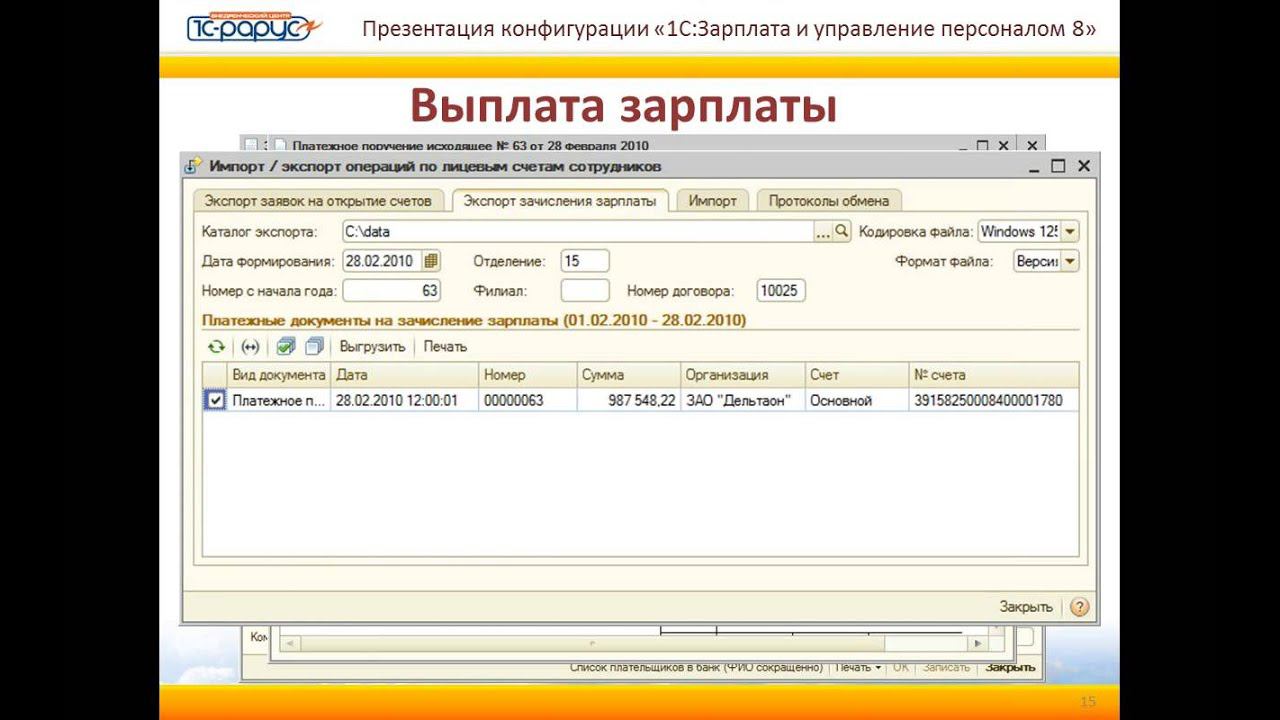Screen dimensions: 1280x720
Task: Click the Выгрузить button
Action: pyautogui.click(x=373, y=347)
